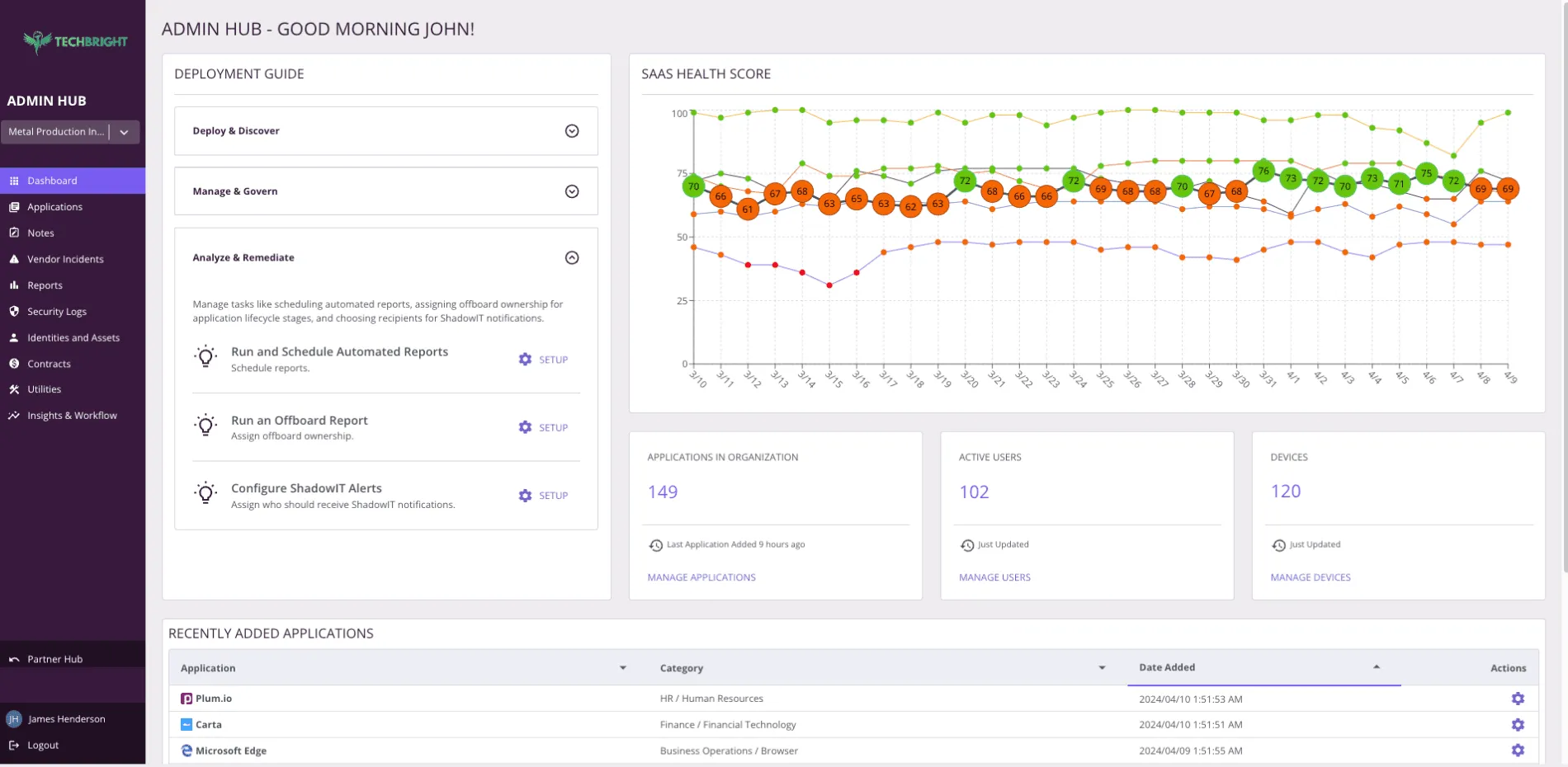Open the Metal Production organization dropdown

124,132
